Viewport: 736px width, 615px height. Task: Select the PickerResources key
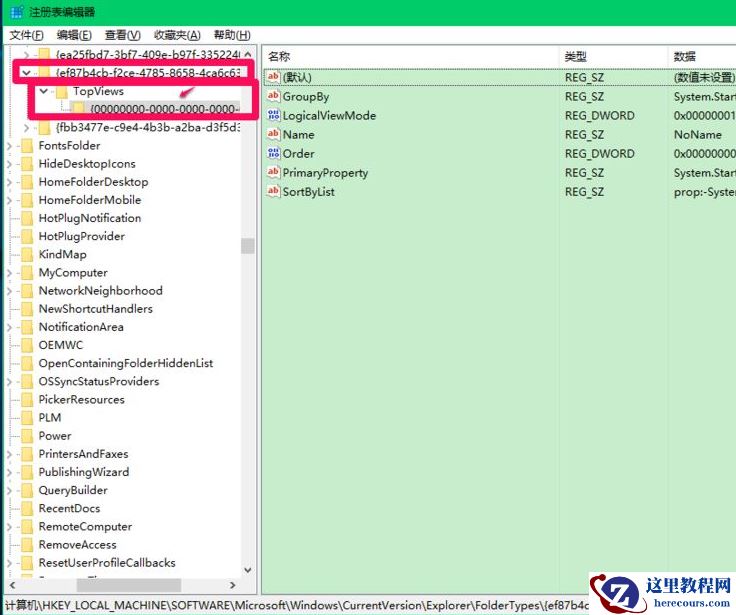tap(82, 400)
